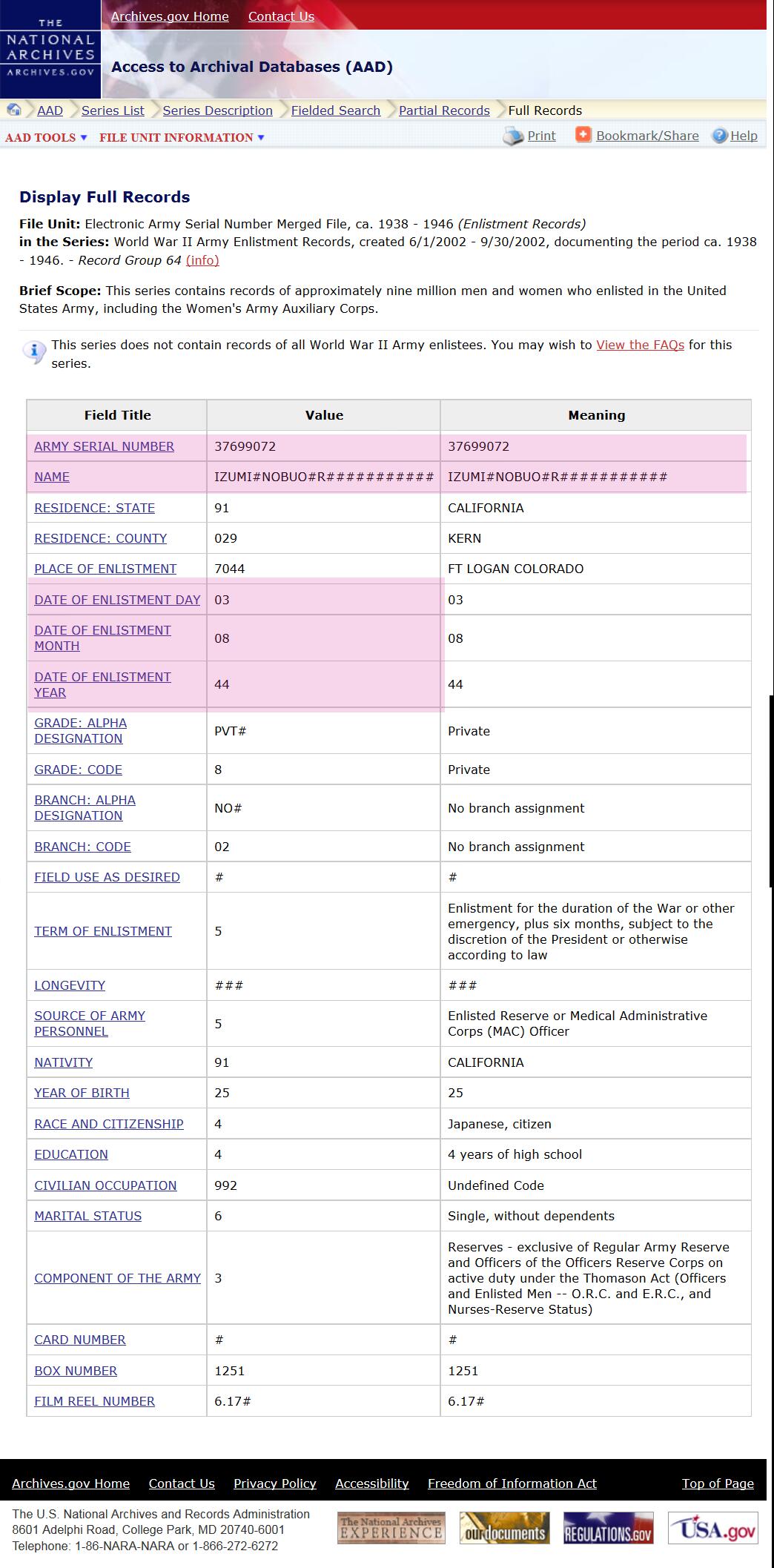774x1568 pixels.
Task: Click Freedom of Information Act link
Action: pyautogui.click(x=512, y=1483)
